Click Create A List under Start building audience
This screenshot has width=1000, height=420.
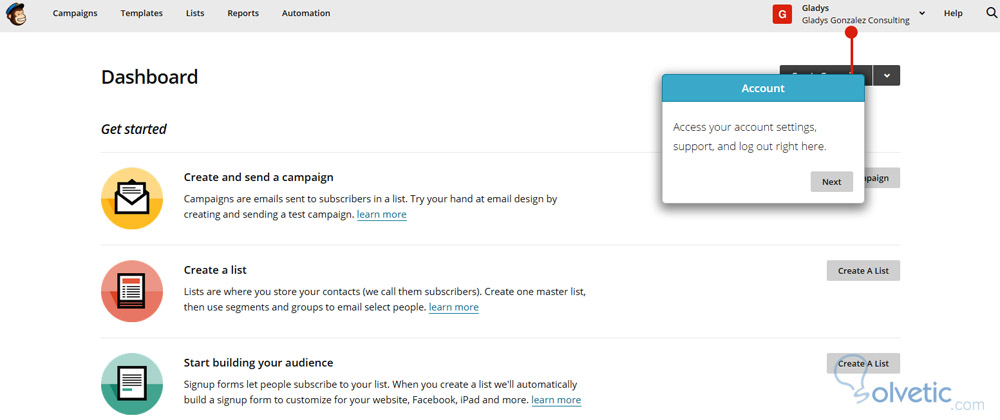tap(863, 363)
